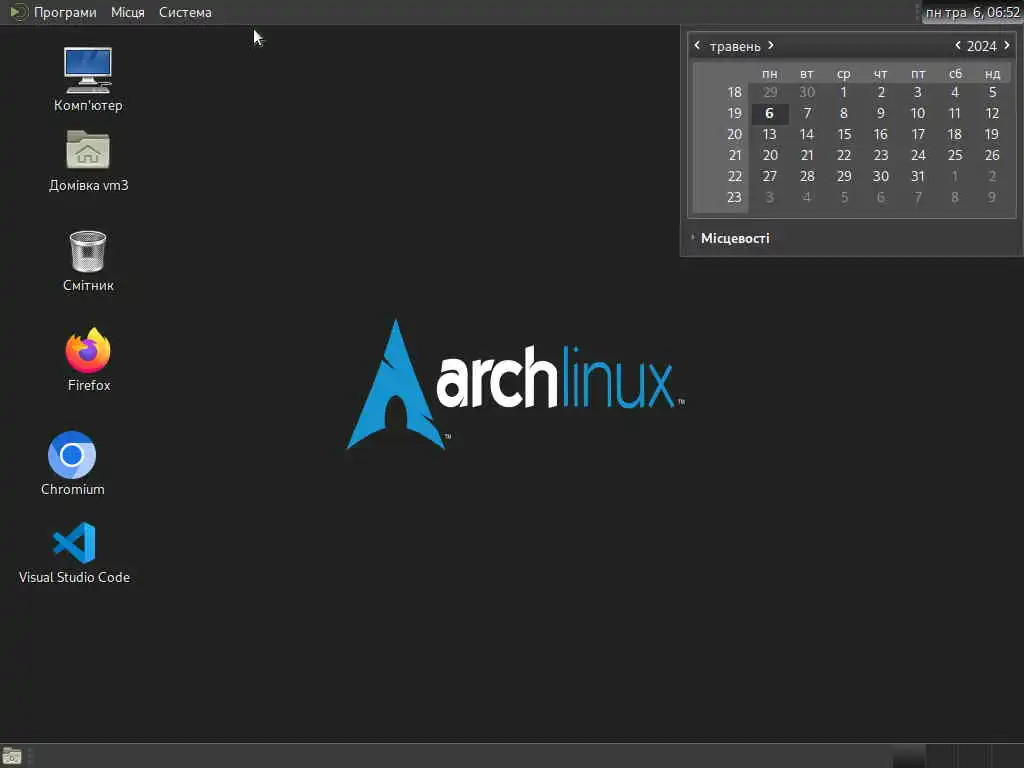Screen dimensions: 1024x768
Task: Select May 24 in the calendar
Action: [x=918, y=155]
